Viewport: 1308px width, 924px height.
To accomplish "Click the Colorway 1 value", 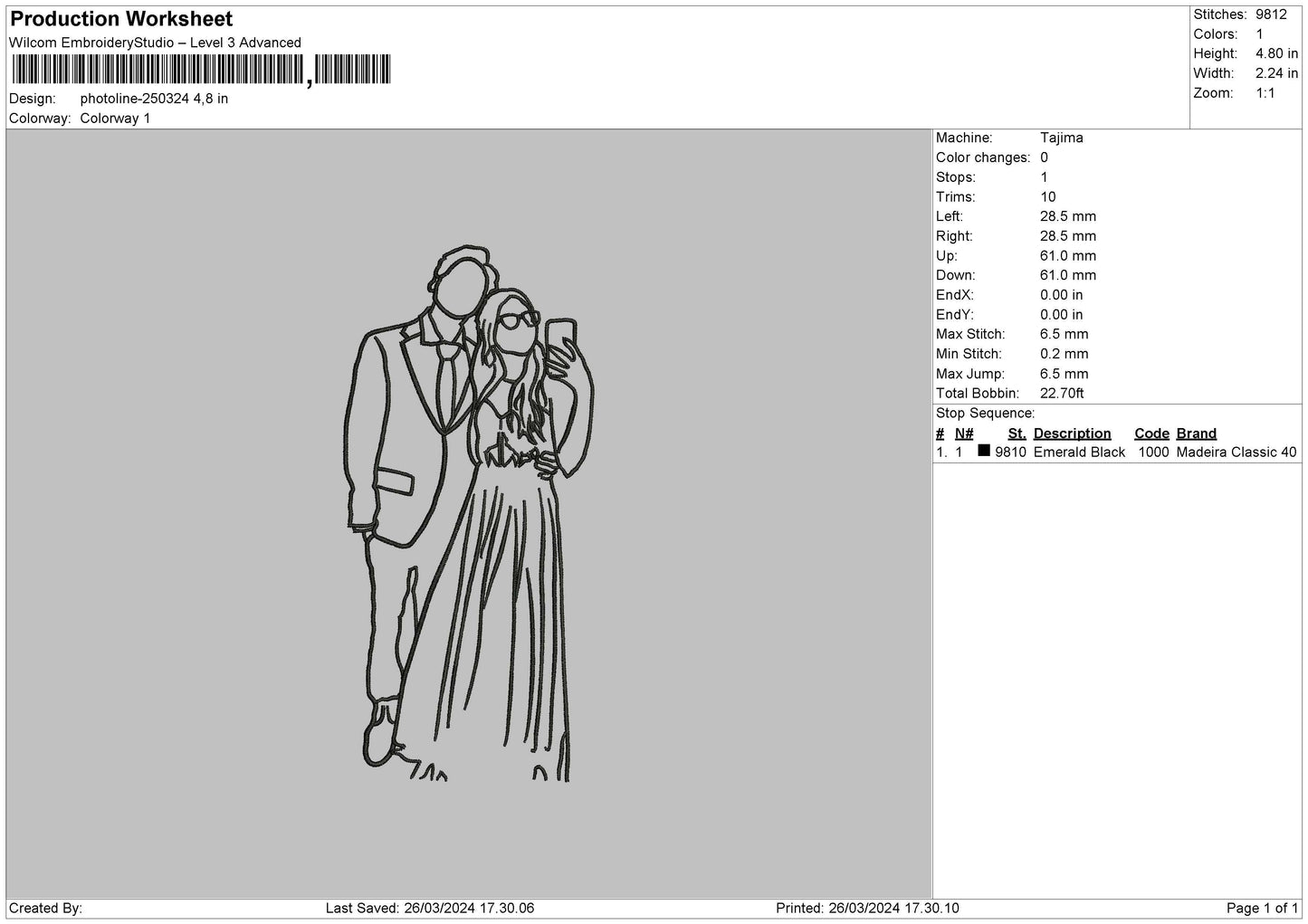I will pos(115,119).
